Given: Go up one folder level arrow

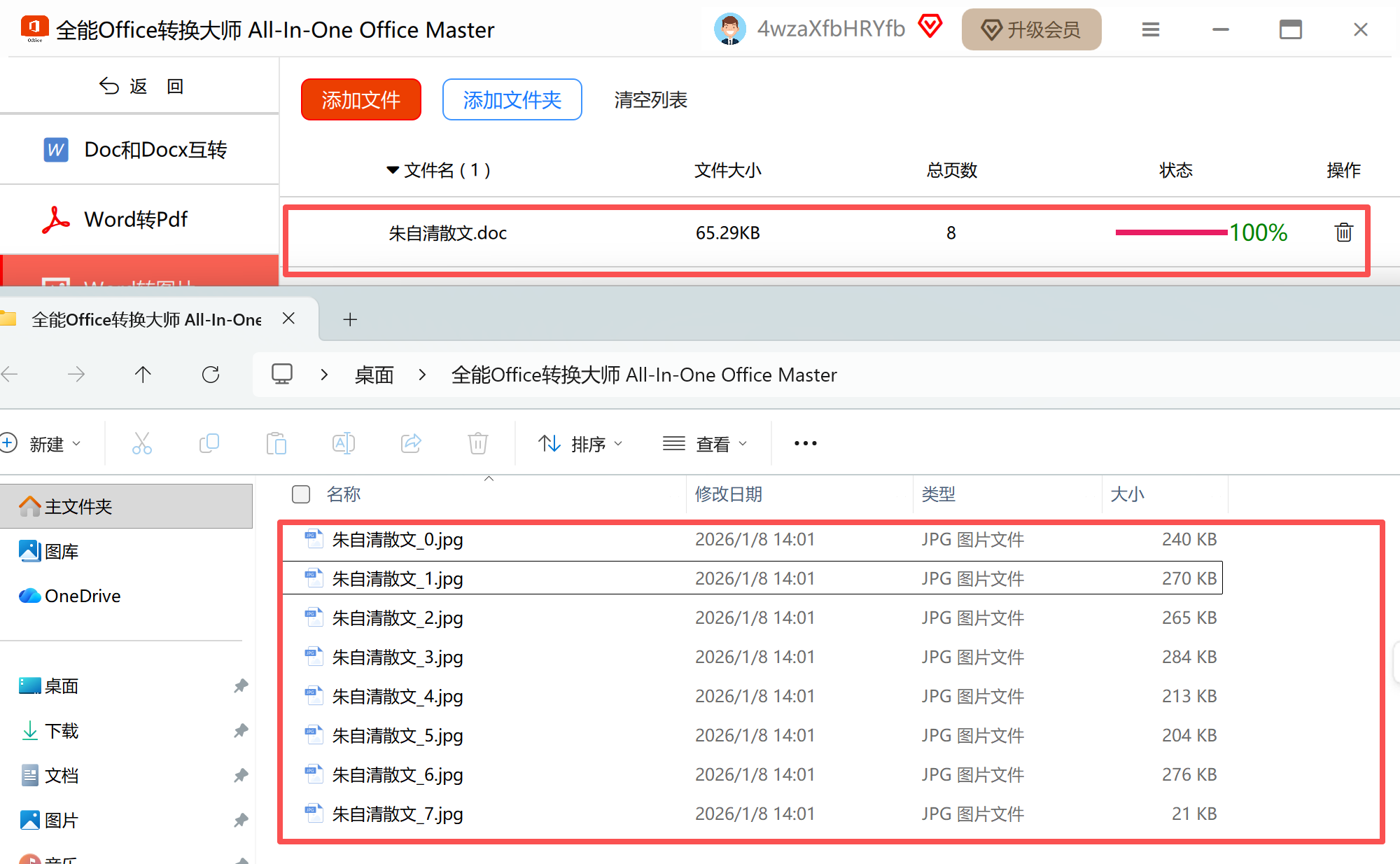Looking at the screenshot, I should pyautogui.click(x=143, y=375).
